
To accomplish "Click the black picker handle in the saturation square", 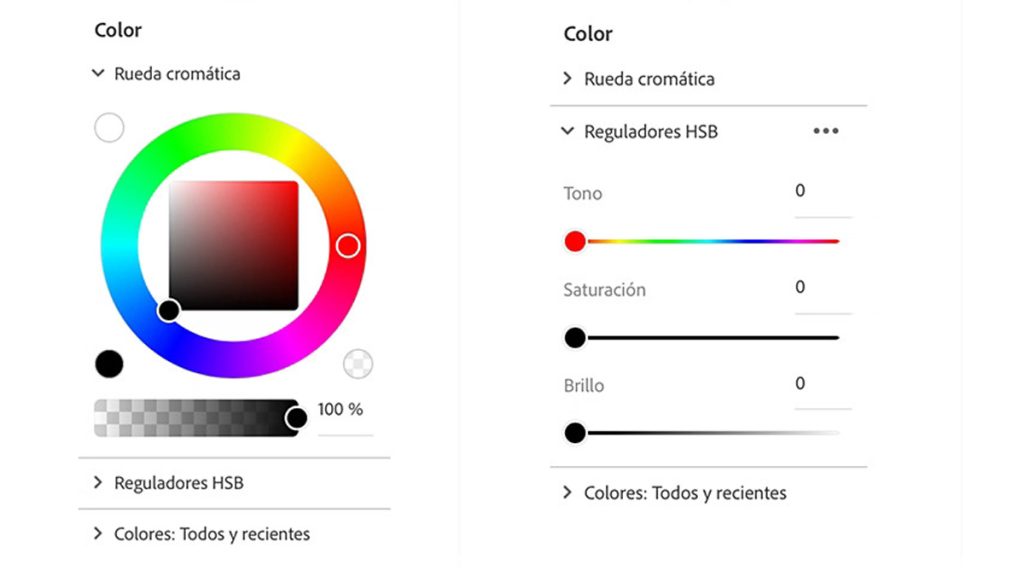I will (169, 310).
